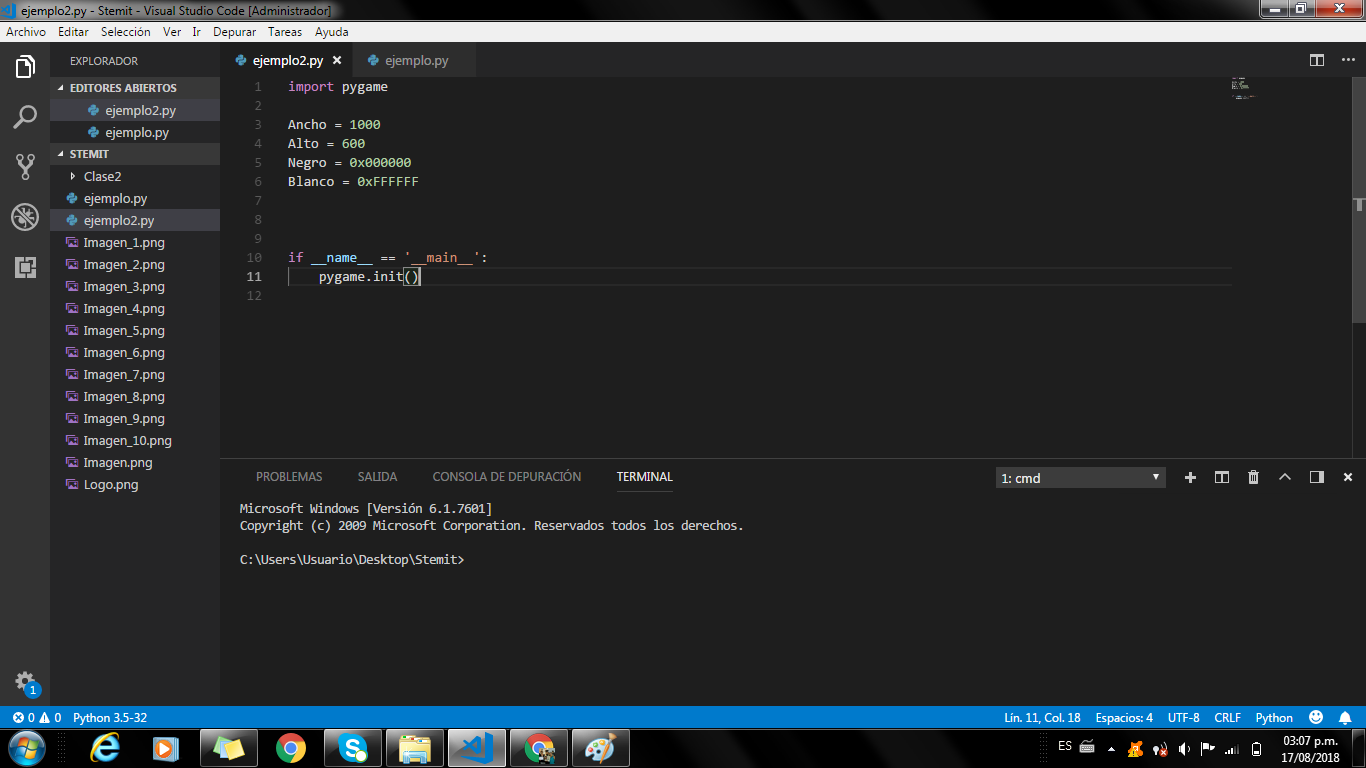Open the CONSOLA DE DEPURACIÓN tab
This screenshot has height=768, width=1366.
click(x=507, y=477)
